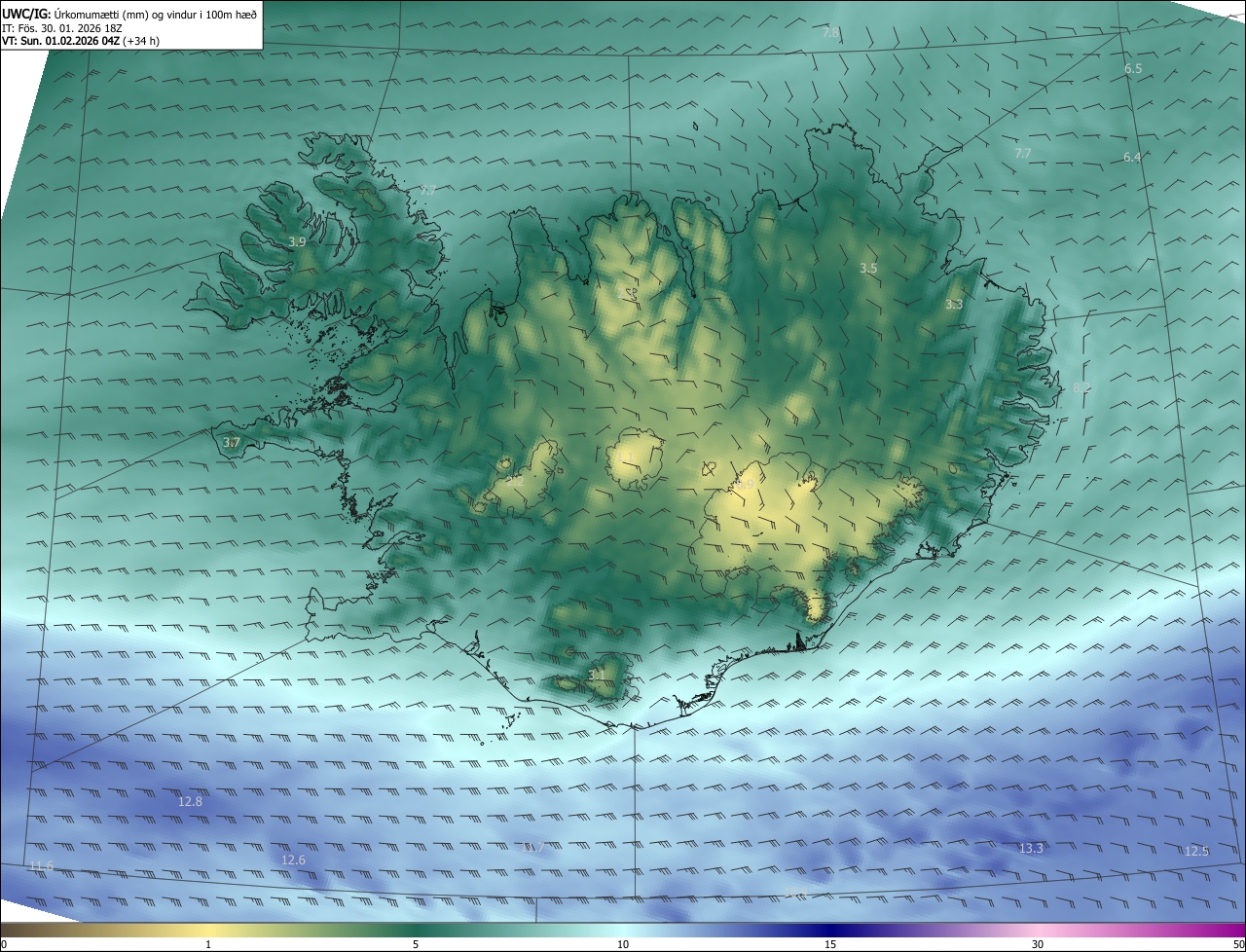Select the 3.3 value label
This screenshot has width=1246, height=952.
pos(954,305)
